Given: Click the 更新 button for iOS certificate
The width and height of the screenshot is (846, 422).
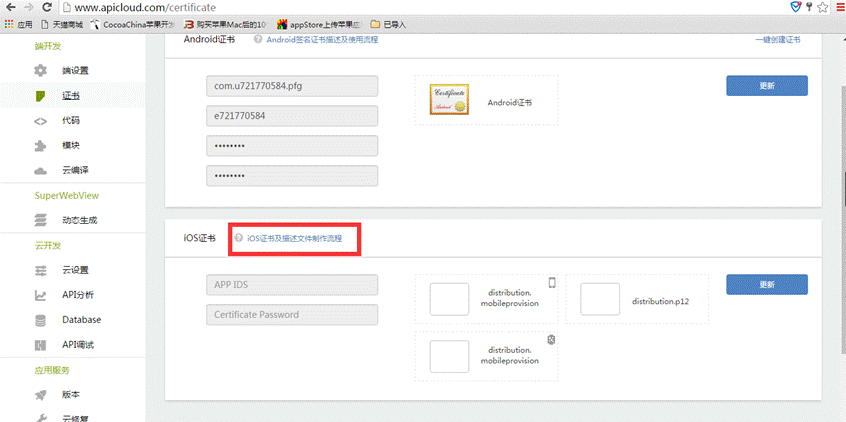Looking at the screenshot, I should (766, 284).
